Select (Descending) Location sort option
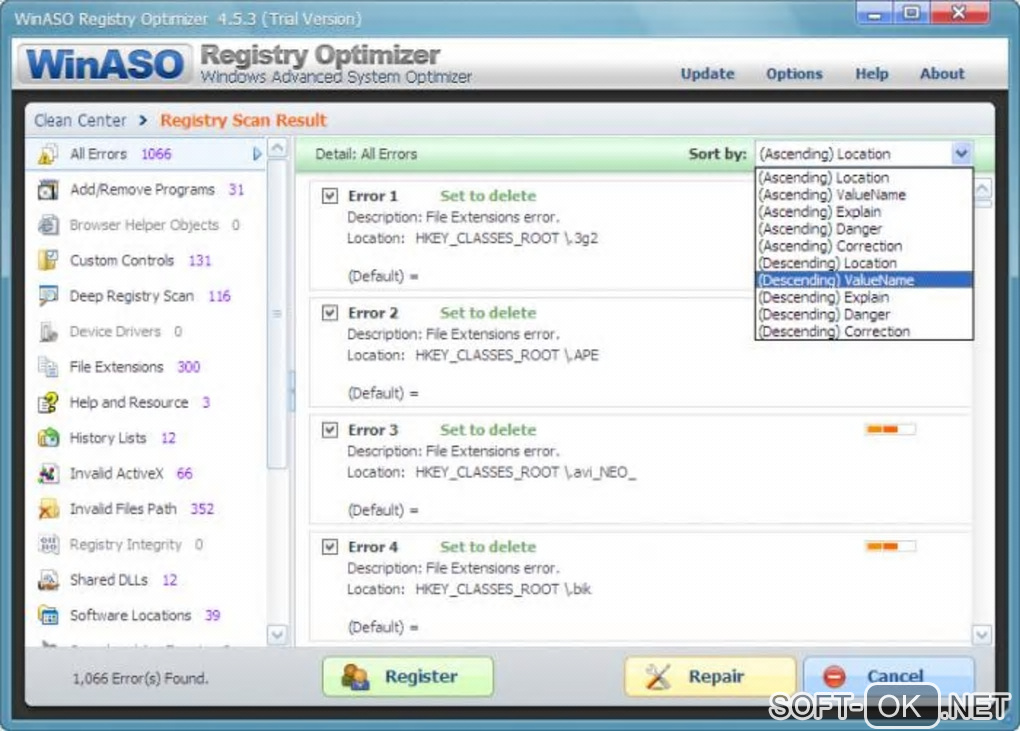This screenshot has width=1020, height=731. pos(864,263)
